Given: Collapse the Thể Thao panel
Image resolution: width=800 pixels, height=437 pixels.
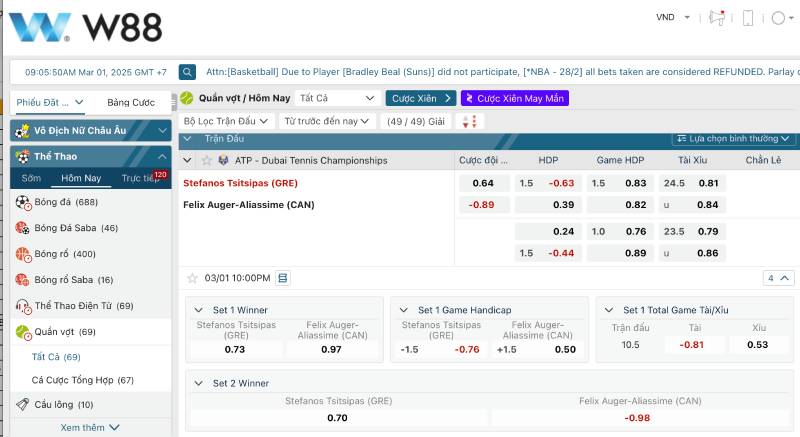Looking at the screenshot, I should pyautogui.click(x=162, y=157).
